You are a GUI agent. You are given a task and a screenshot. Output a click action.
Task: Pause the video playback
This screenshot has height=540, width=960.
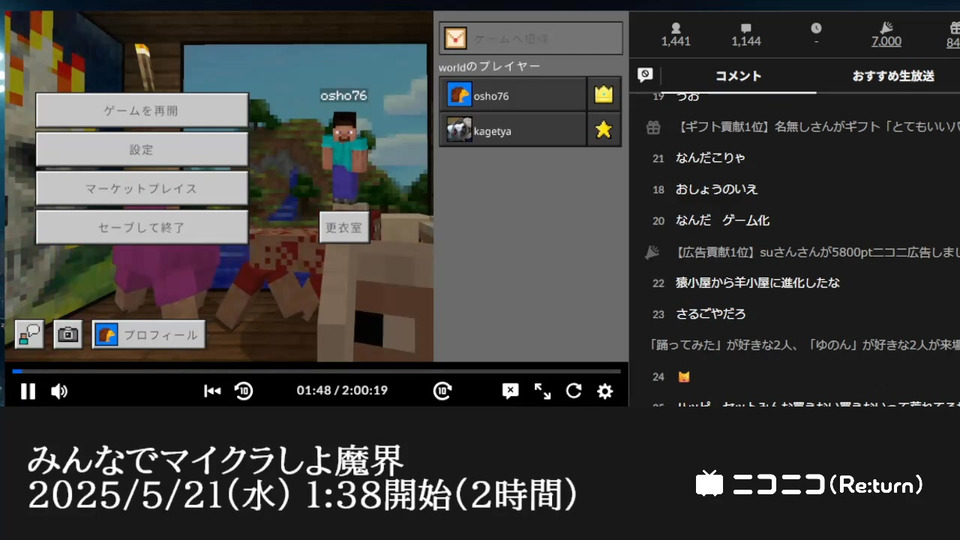click(28, 391)
